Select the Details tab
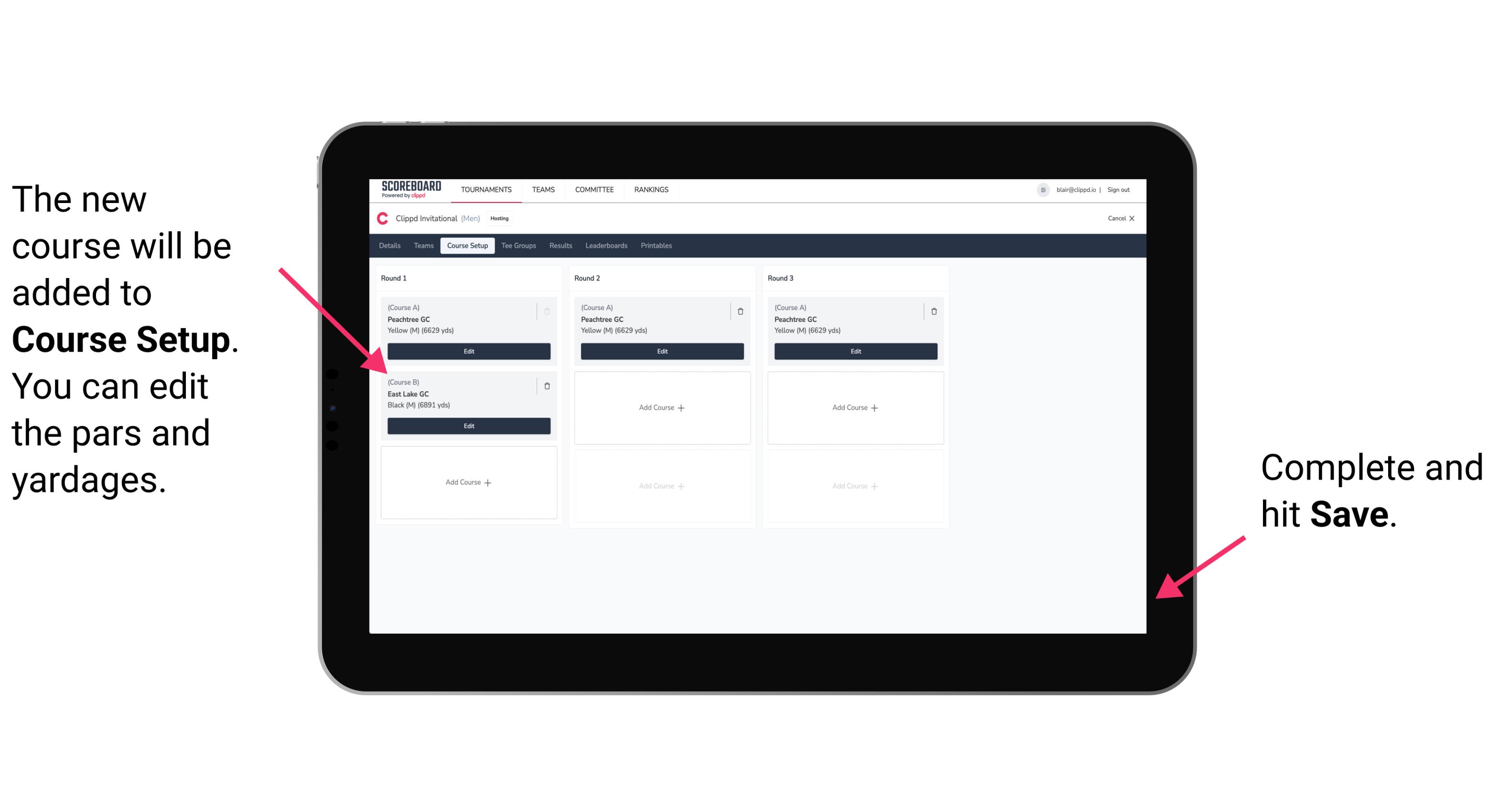Screen dimensions: 1510x812 (x=389, y=247)
